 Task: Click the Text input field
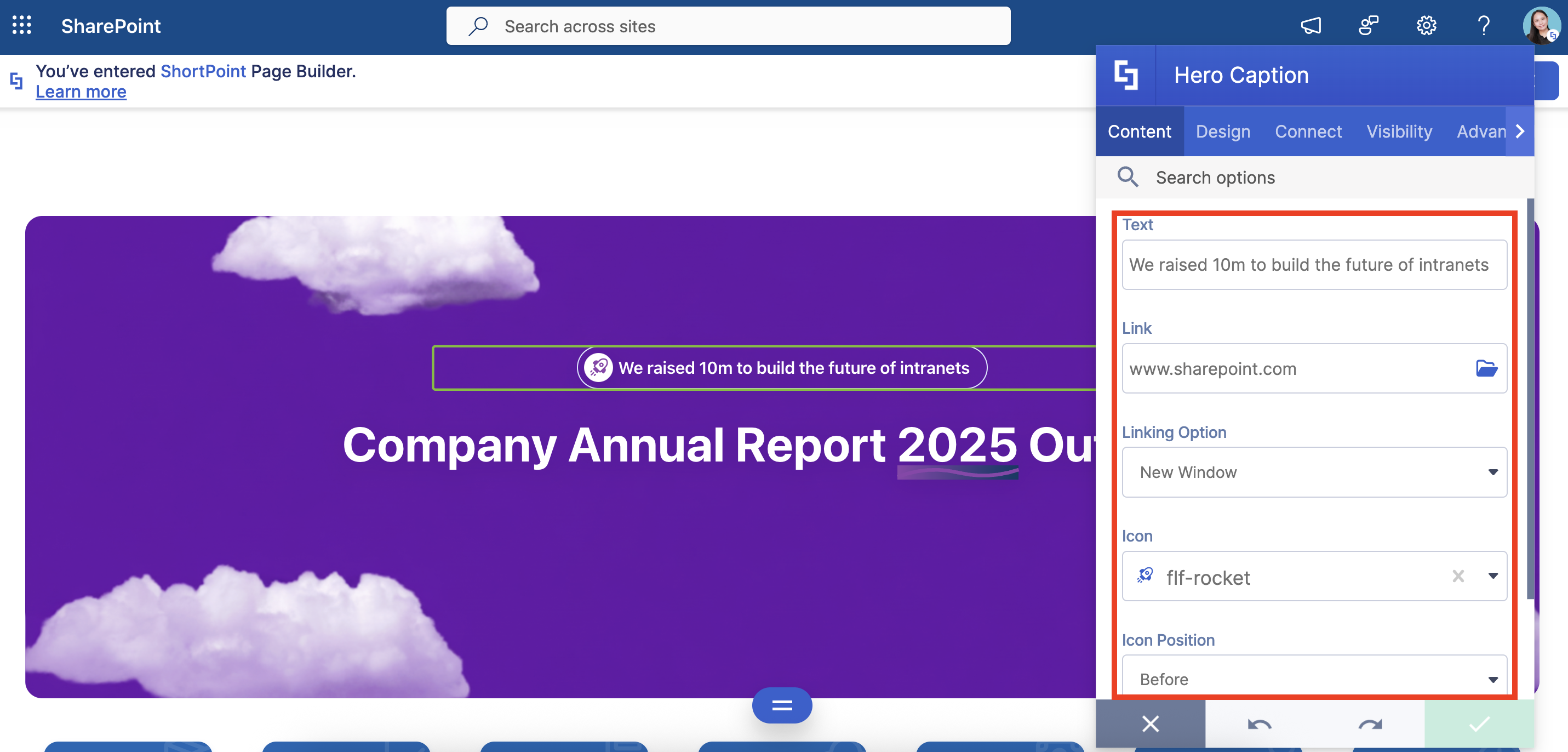pos(1314,265)
